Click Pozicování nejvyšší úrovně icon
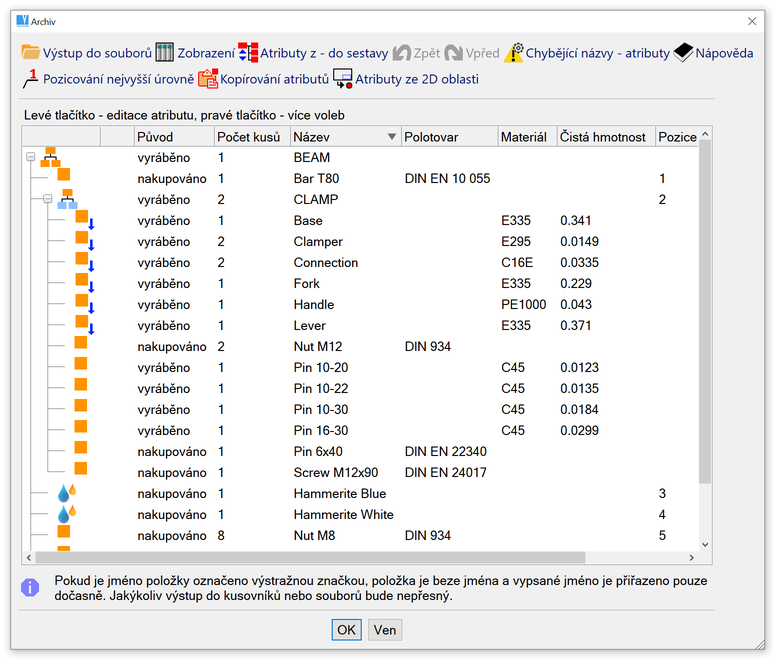This screenshot has width=776, height=659. pyautogui.click(x=30, y=78)
